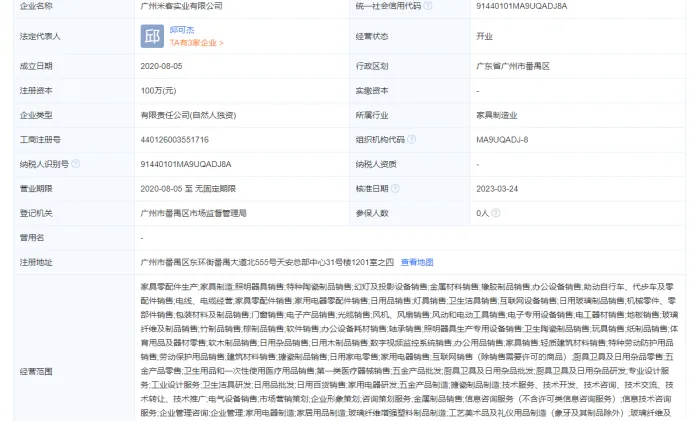The width and height of the screenshot is (692, 422).
Task: Click the help icon beside 组织机构代码
Action: click(411, 139)
